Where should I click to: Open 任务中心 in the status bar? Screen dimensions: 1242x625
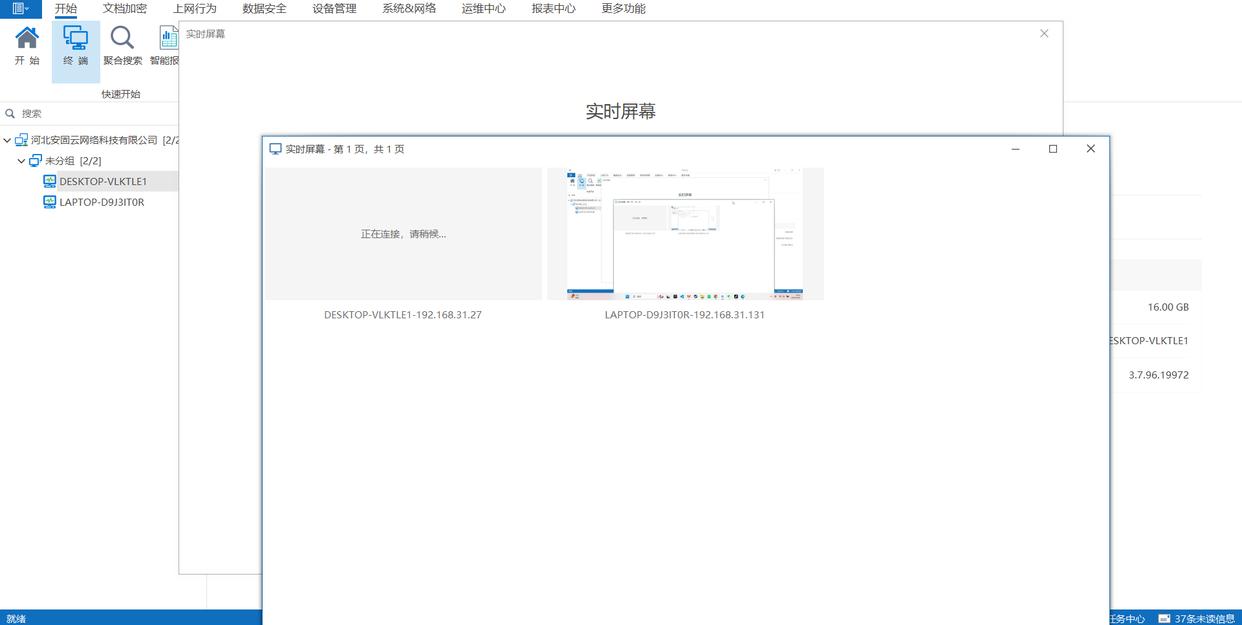[1127, 619]
